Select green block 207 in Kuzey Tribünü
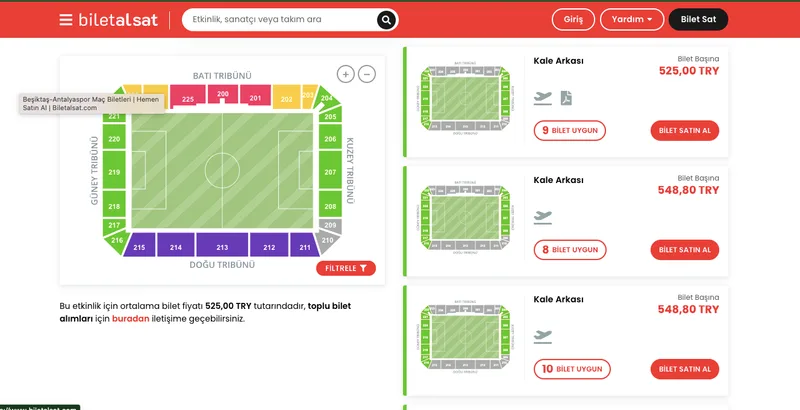The width and height of the screenshot is (800, 410). pos(330,170)
